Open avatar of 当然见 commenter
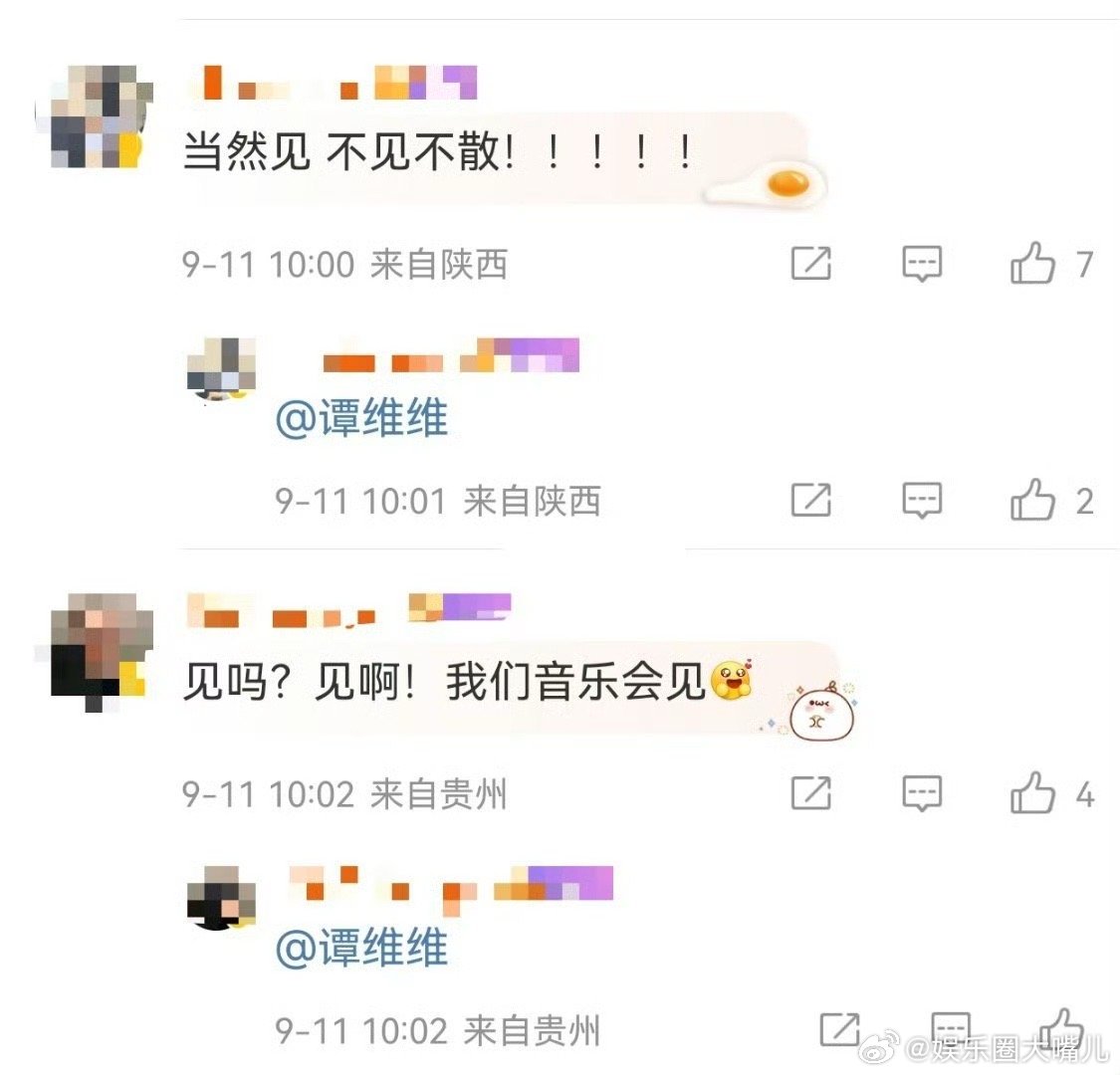 click(x=95, y=116)
